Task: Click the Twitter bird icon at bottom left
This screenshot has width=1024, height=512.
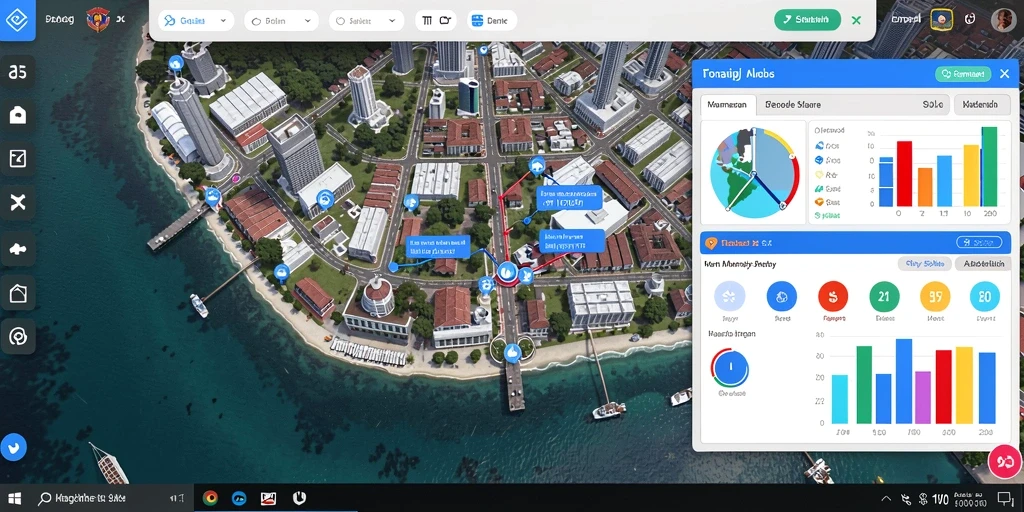Action: (14, 447)
